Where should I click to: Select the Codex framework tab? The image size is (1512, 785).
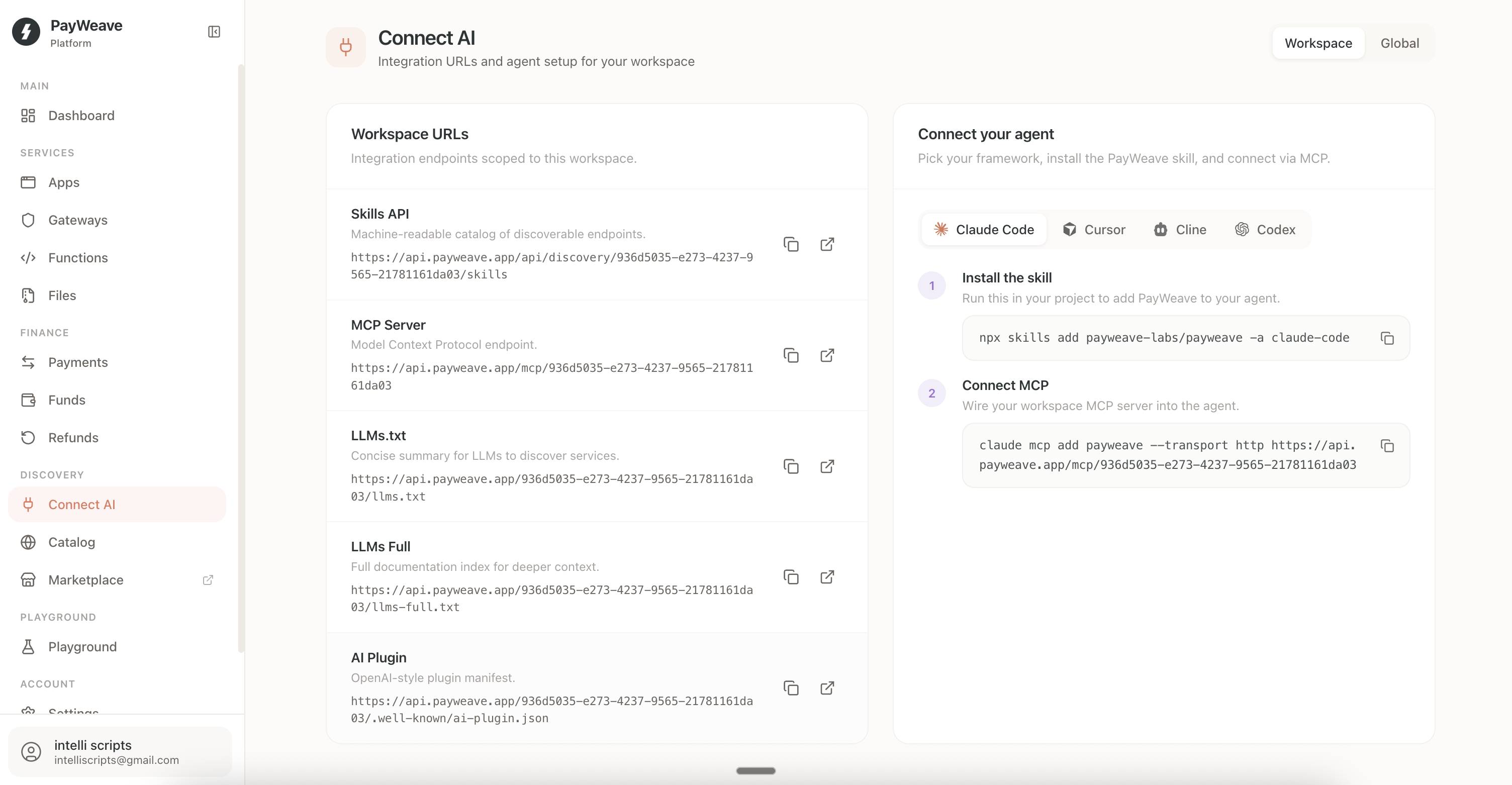(1265, 229)
